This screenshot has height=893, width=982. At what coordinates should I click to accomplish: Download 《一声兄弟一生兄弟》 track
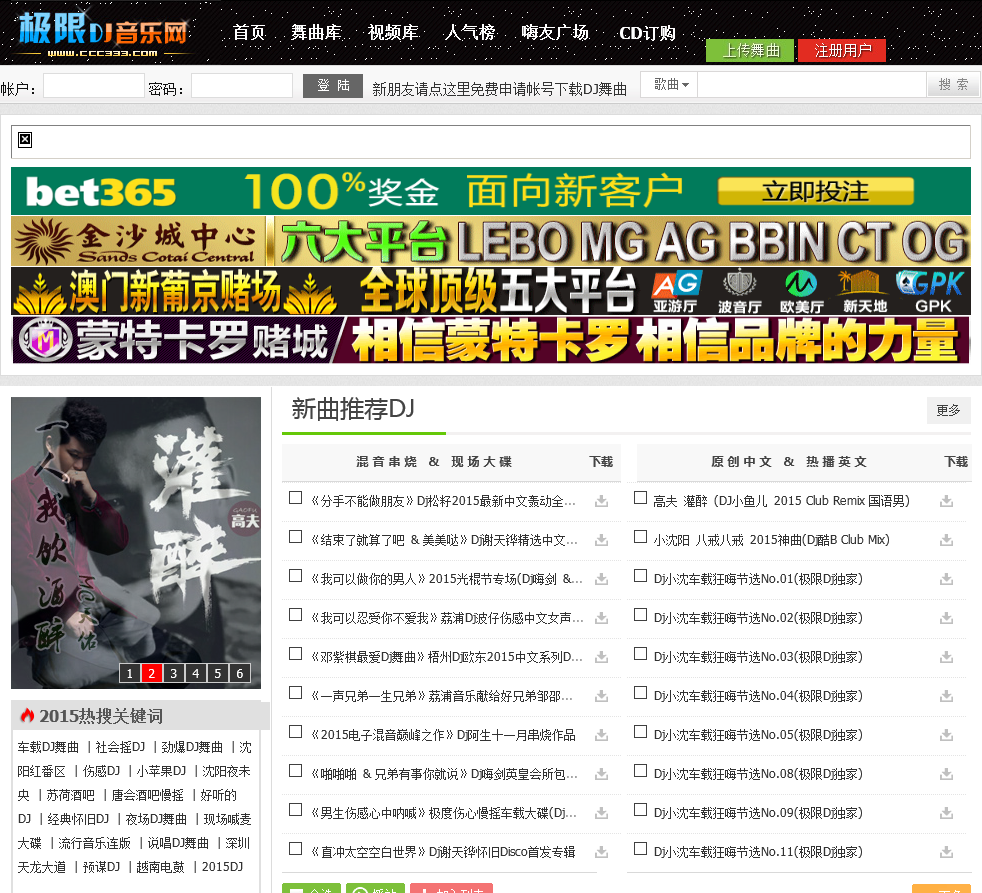[601, 696]
